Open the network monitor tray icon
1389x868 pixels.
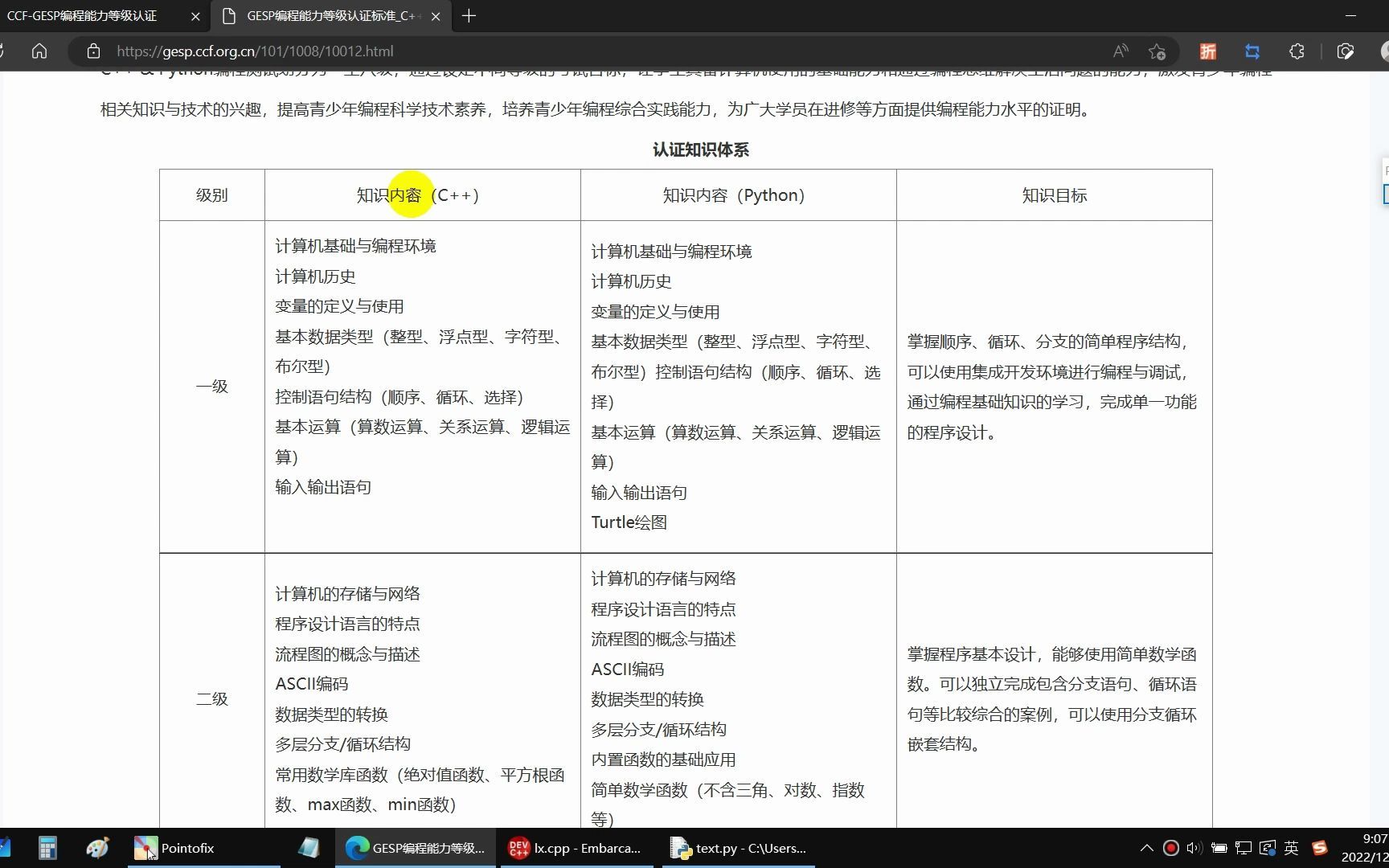coord(1244,848)
